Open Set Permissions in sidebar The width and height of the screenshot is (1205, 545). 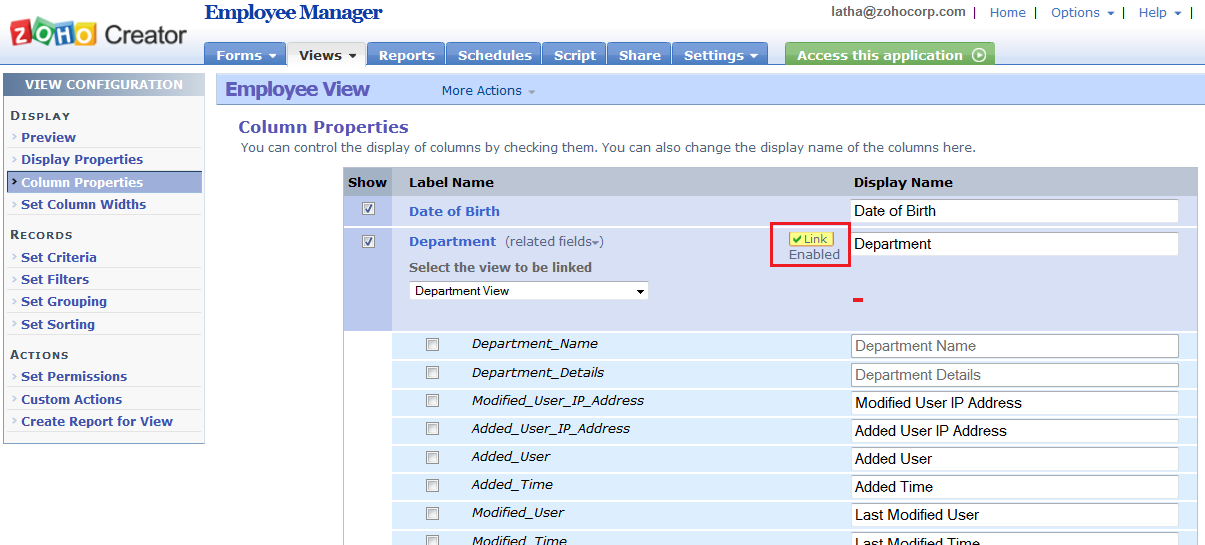click(74, 376)
